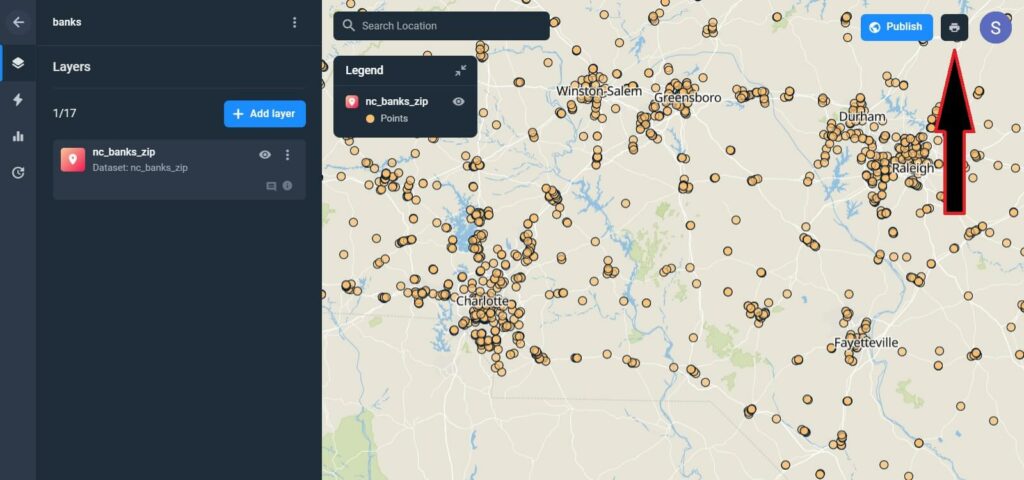The image size is (1024, 480).
Task: Click the banks map title
Action: pyautogui.click(x=67, y=22)
